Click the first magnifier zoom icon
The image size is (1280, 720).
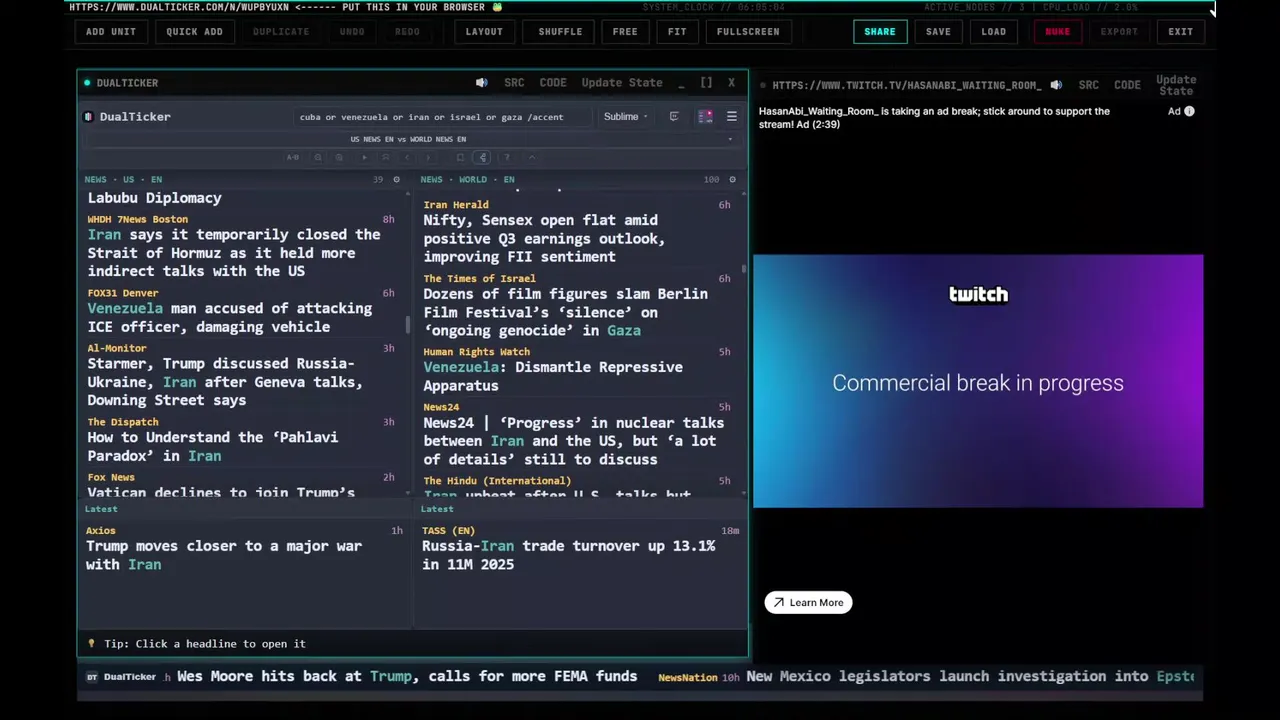(x=318, y=157)
